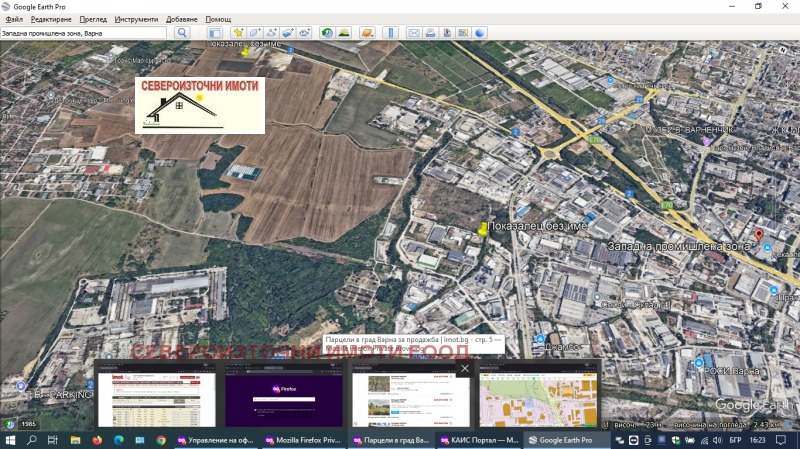Add a polygon using the toolbar icon
The image size is (800, 449).
tap(255, 33)
